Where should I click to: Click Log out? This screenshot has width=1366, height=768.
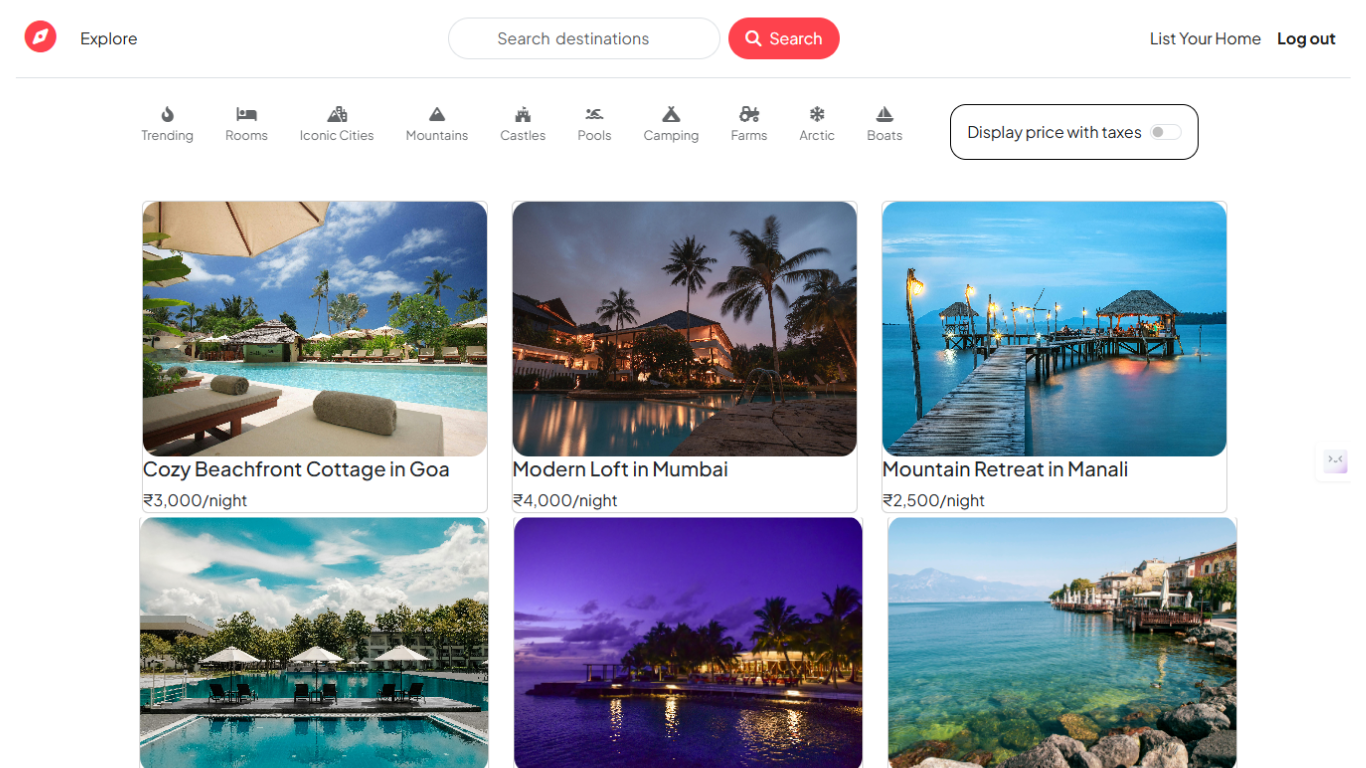point(1306,39)
